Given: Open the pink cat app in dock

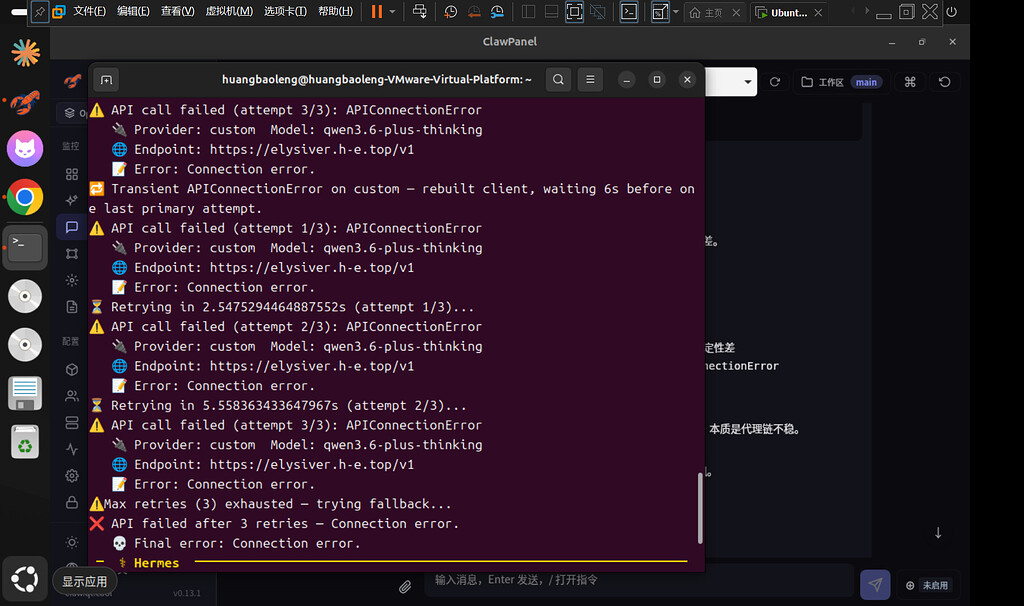Looking at the screenshot, I should pos(25,149).
